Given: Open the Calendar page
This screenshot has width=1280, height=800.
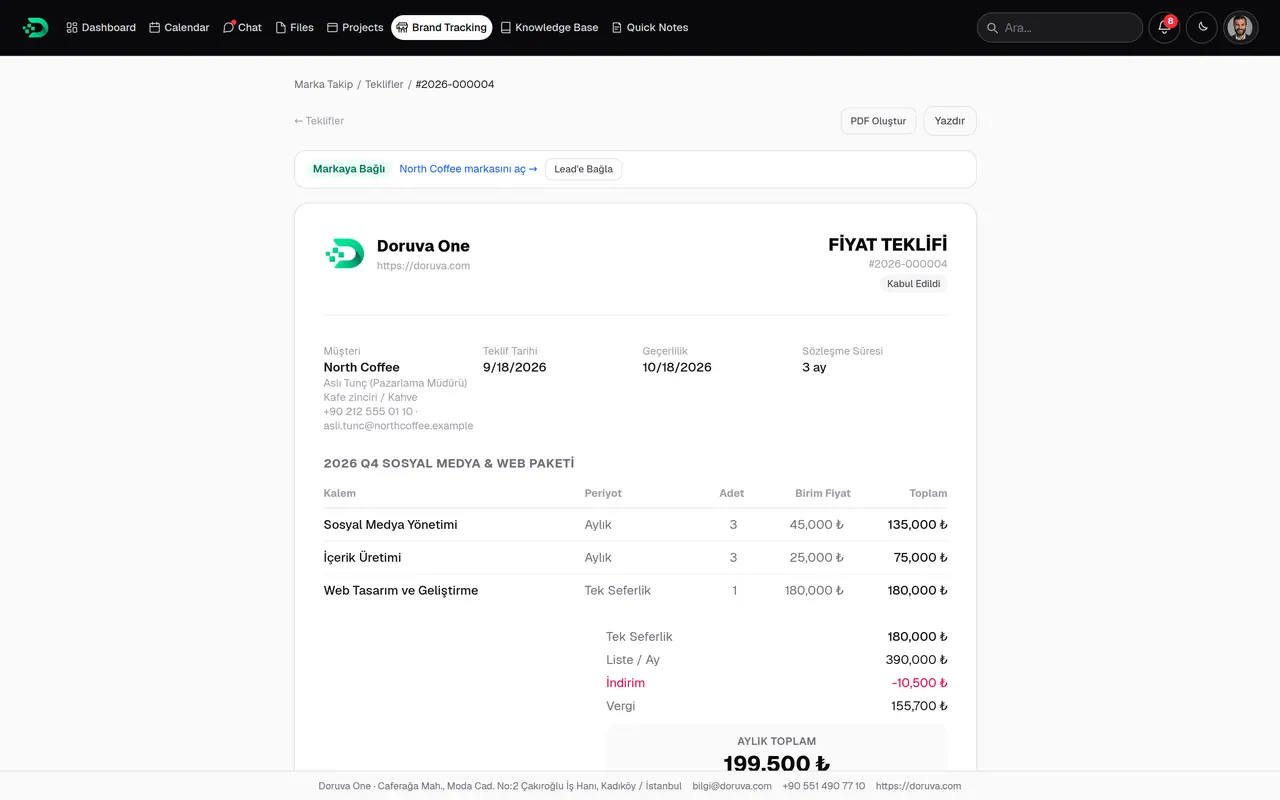Looking at the screenshot, I should click(x=179, y=27).
